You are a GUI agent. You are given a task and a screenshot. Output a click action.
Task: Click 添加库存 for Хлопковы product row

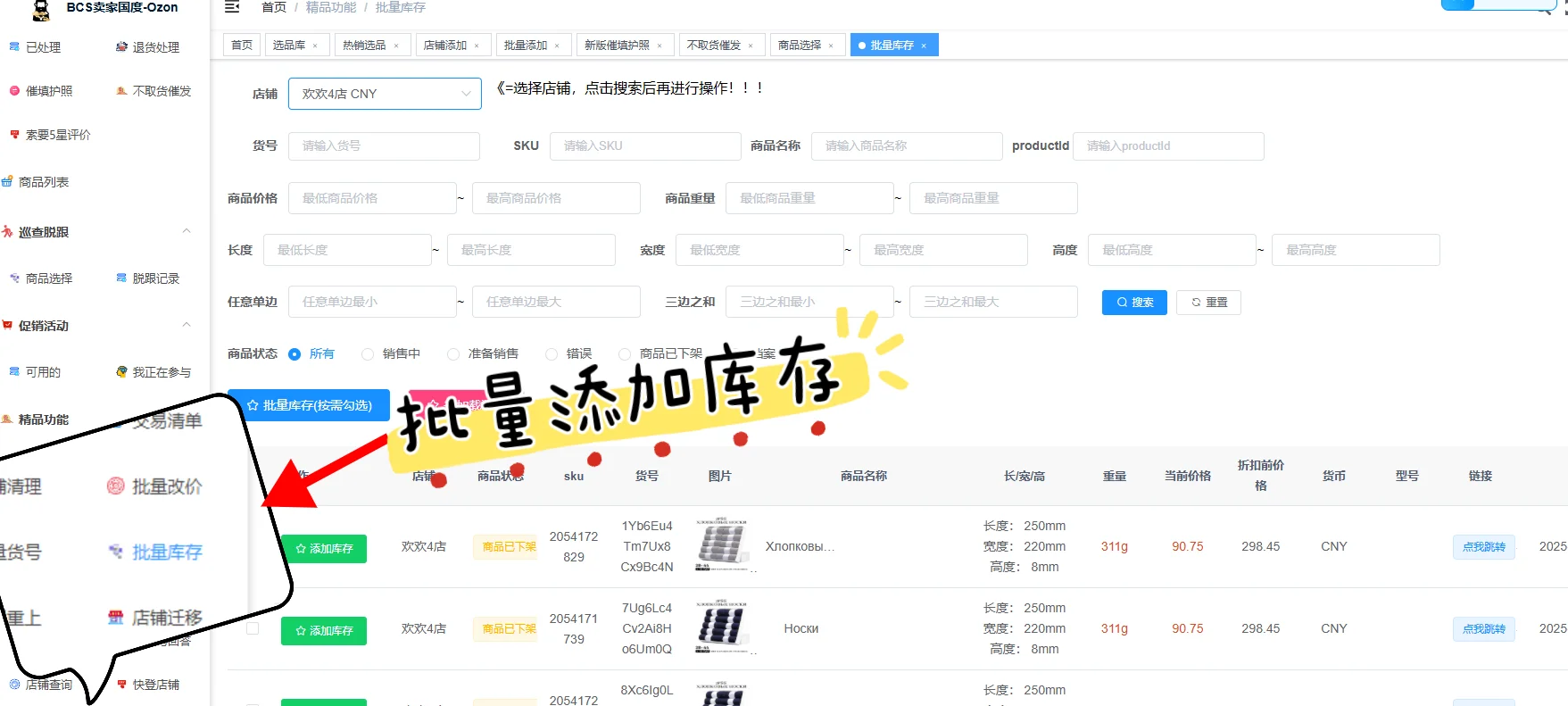click(x=324, y=548)
